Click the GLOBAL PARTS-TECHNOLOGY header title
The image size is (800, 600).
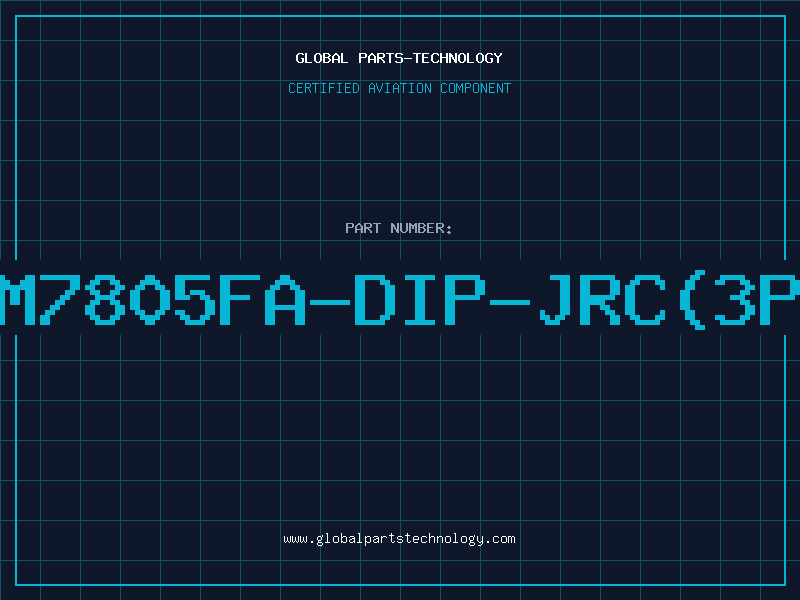(x=399, y=58)
